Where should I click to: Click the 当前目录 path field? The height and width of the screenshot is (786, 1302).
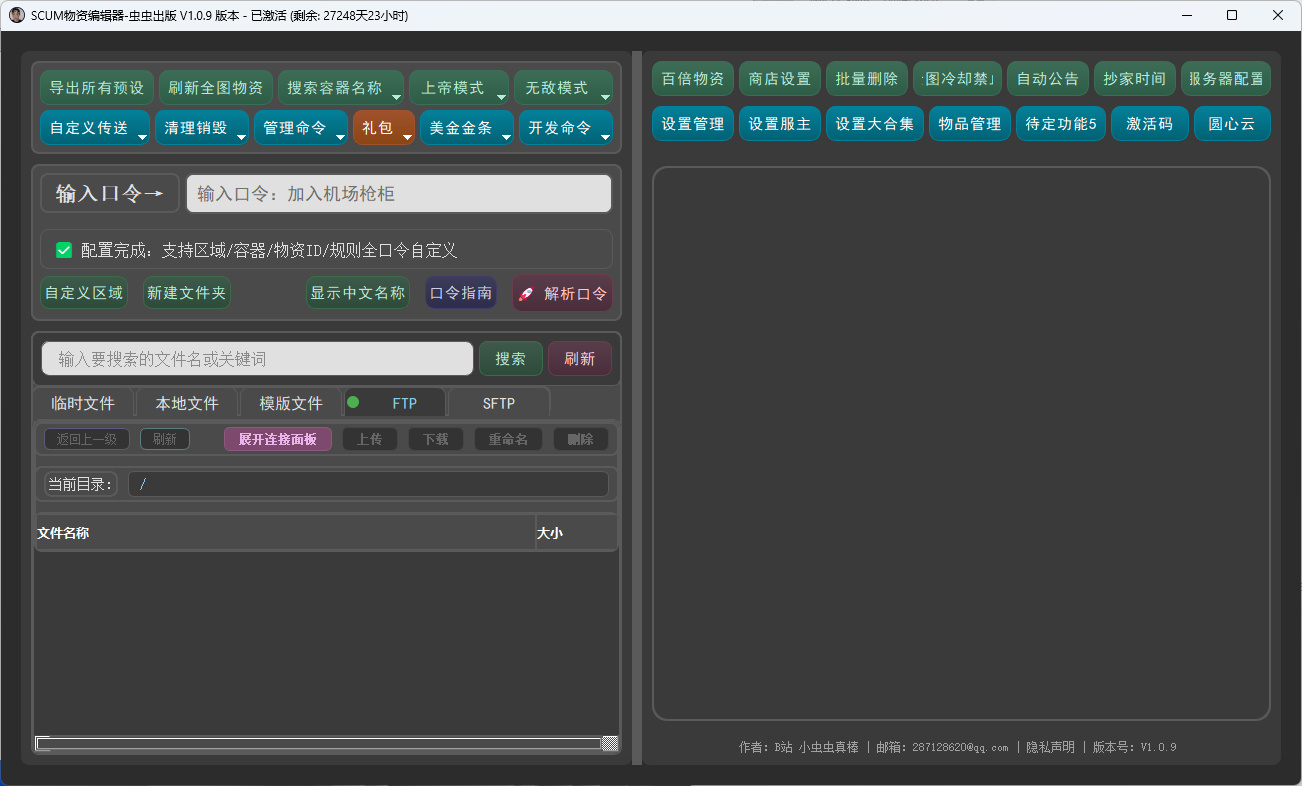click(x=368, y=484)
